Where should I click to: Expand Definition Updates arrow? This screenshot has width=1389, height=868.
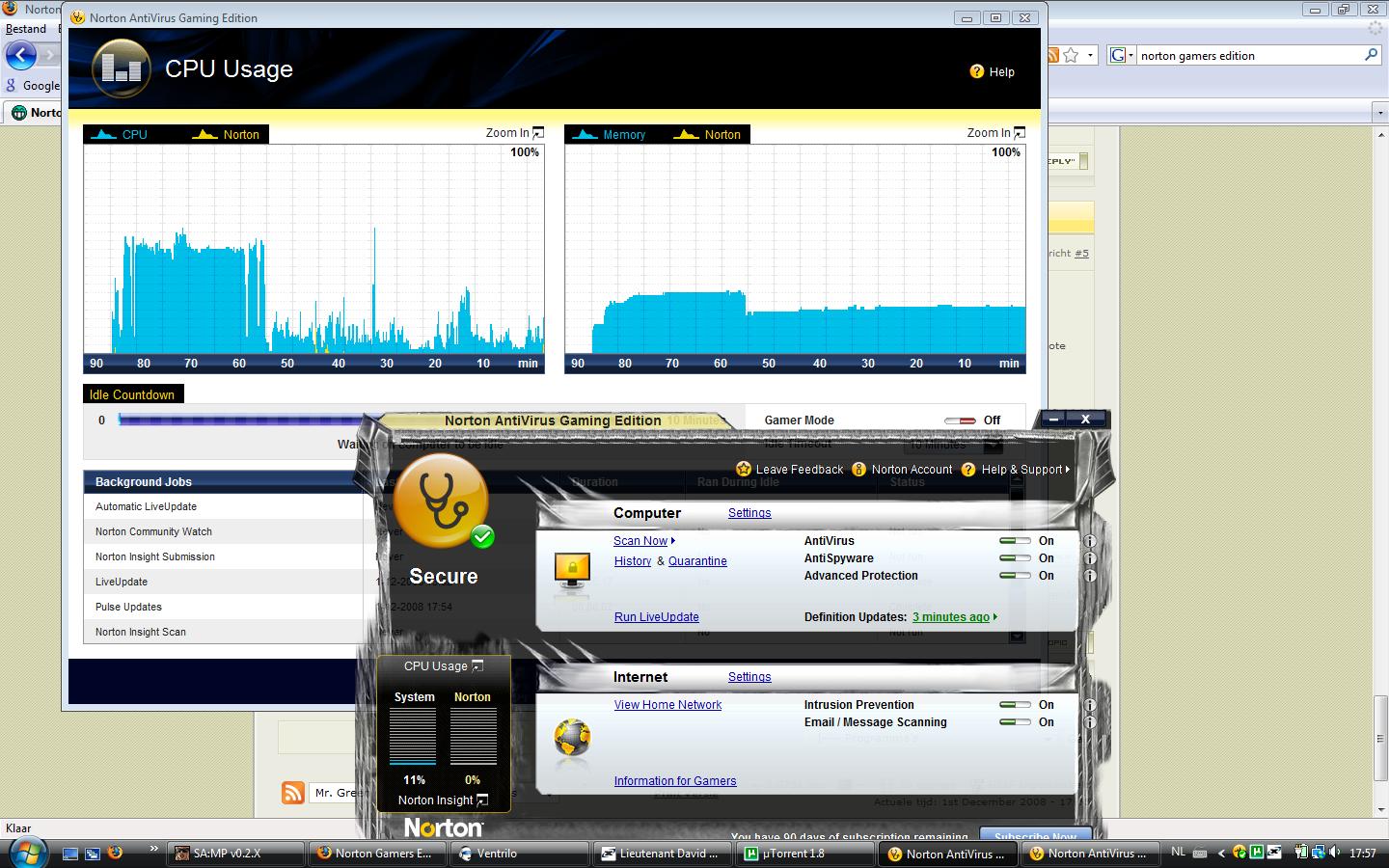[994, 617]
